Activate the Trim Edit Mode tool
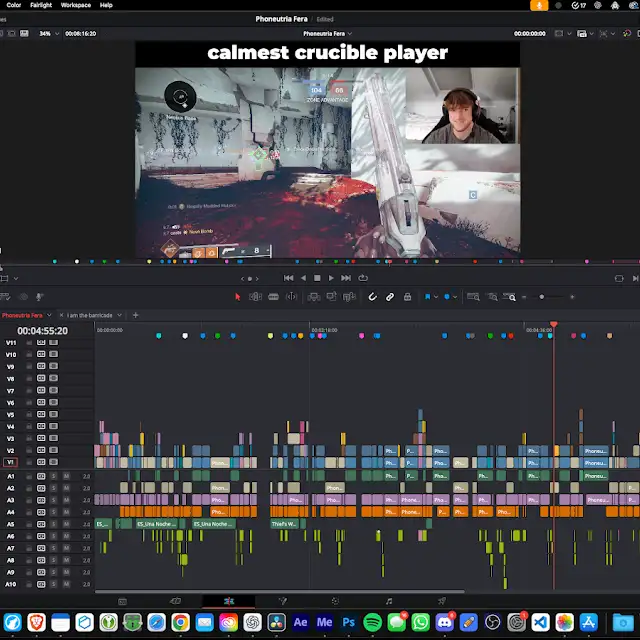The height and width of the screenshot is (640, 640). point(256,297)
